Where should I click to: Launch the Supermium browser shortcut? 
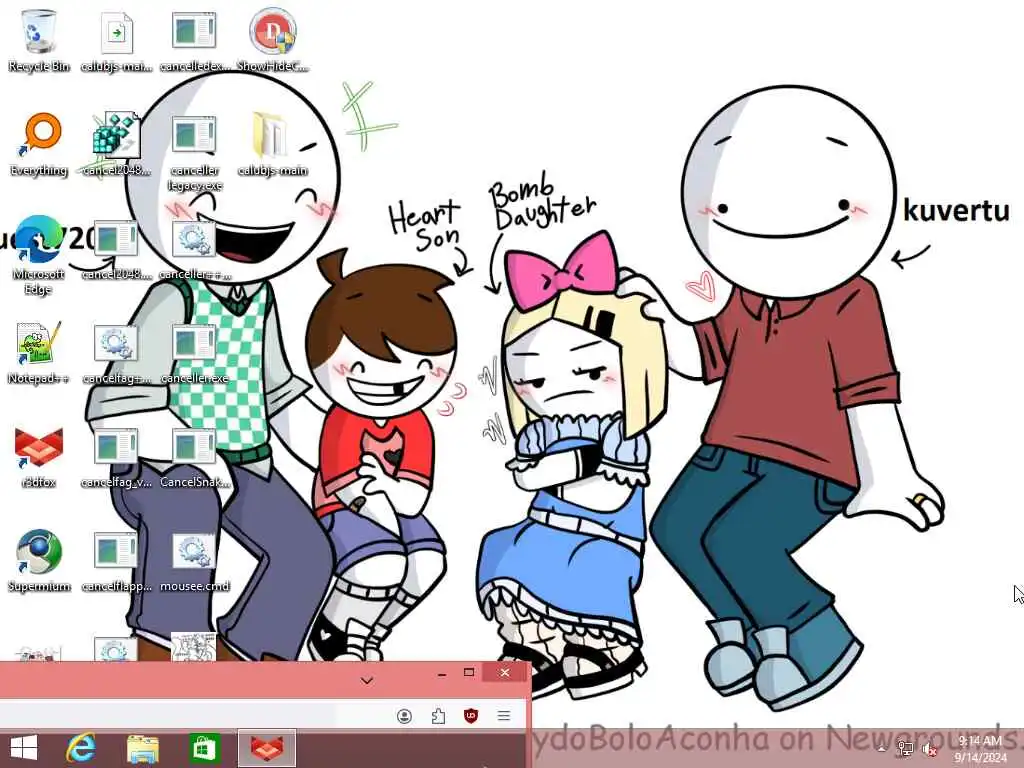pos(39,560)
